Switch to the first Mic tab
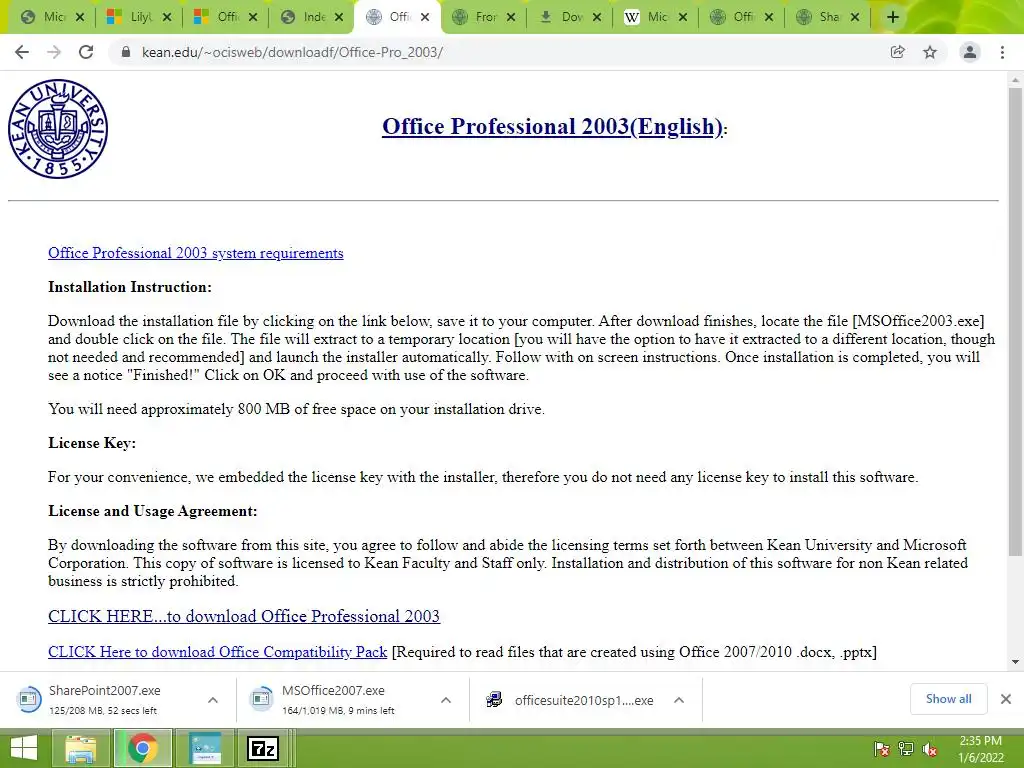Image resolution: width=1024 pixels, height=768 pixels. coord(52,17)
